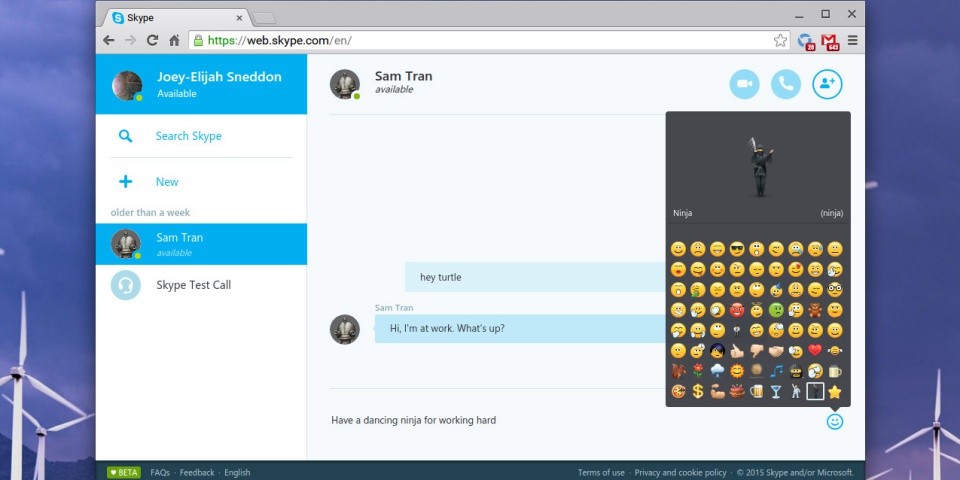
Task: Select the kissing lips emoticon
Action: 678,269
